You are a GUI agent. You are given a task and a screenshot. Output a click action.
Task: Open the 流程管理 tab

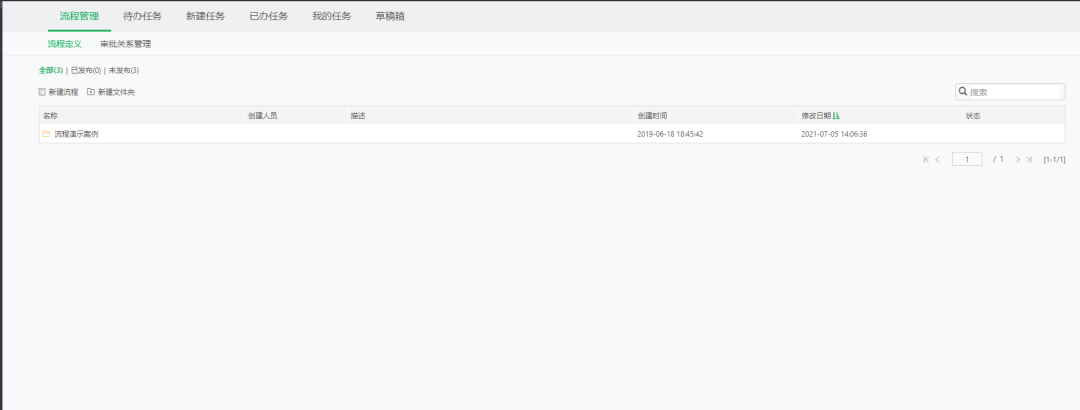(79, 16)
